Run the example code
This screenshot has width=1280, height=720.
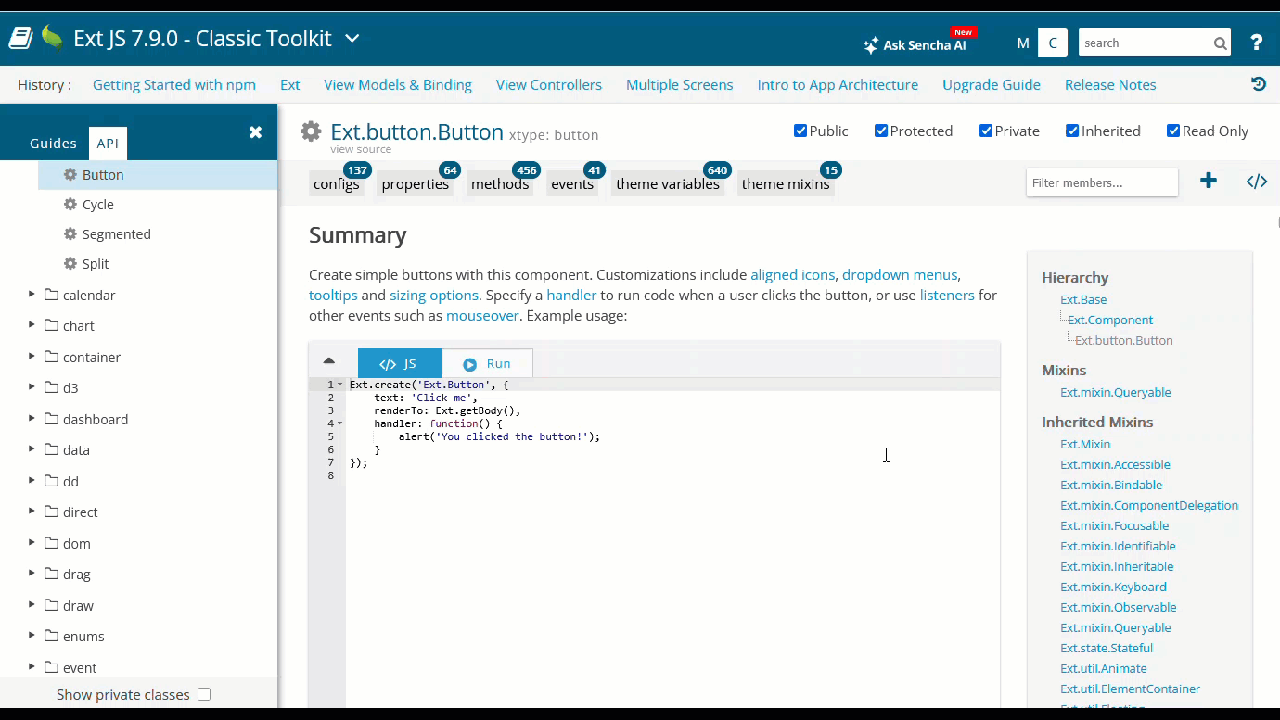487,364
